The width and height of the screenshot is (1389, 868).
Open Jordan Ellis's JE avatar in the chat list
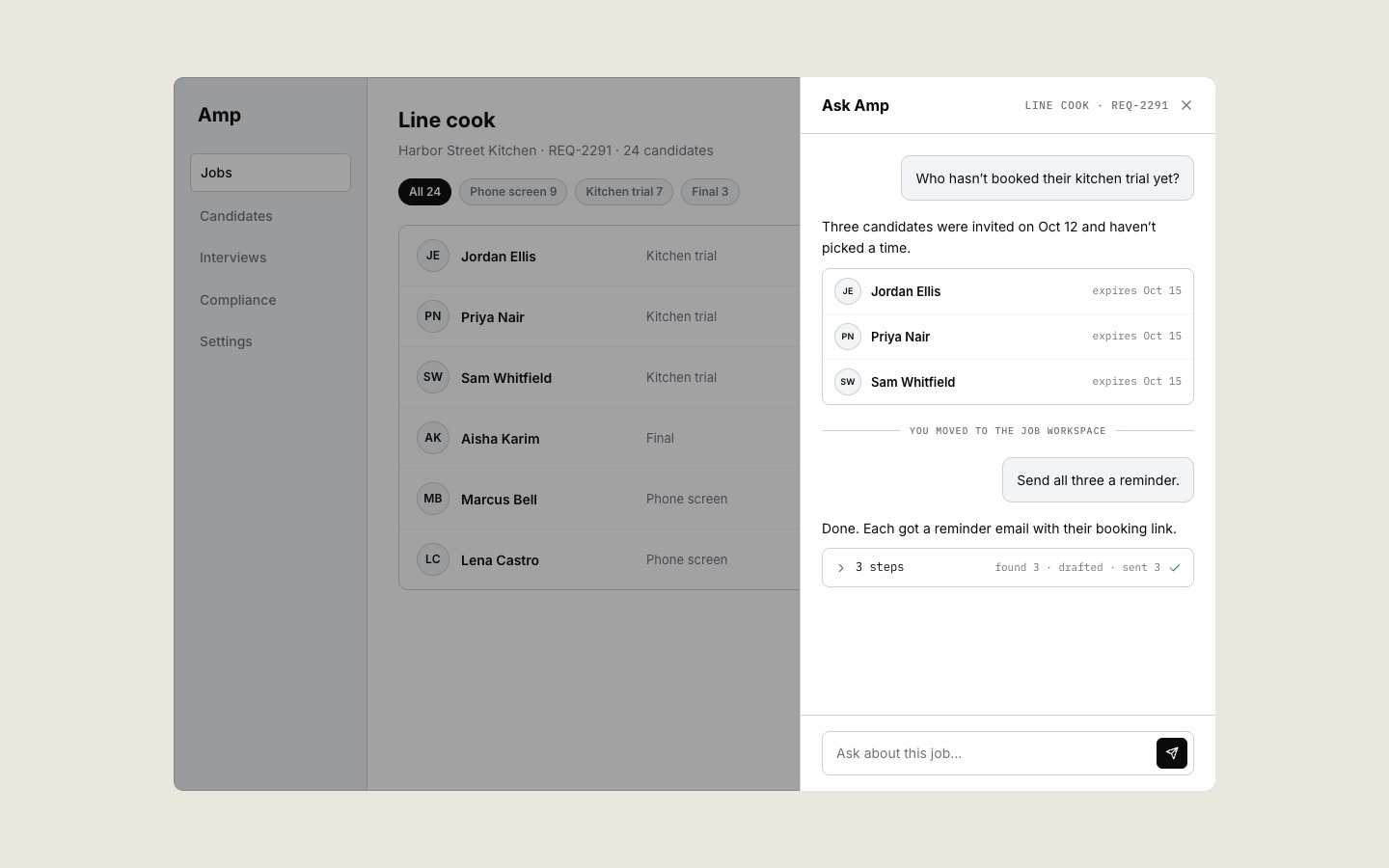(848, 291)
